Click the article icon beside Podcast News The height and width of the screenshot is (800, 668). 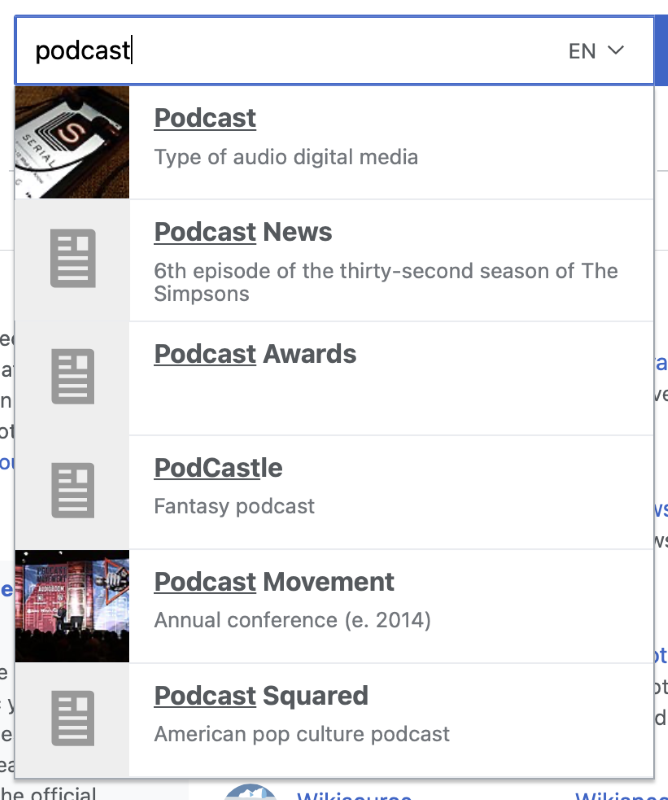(72, 259)
